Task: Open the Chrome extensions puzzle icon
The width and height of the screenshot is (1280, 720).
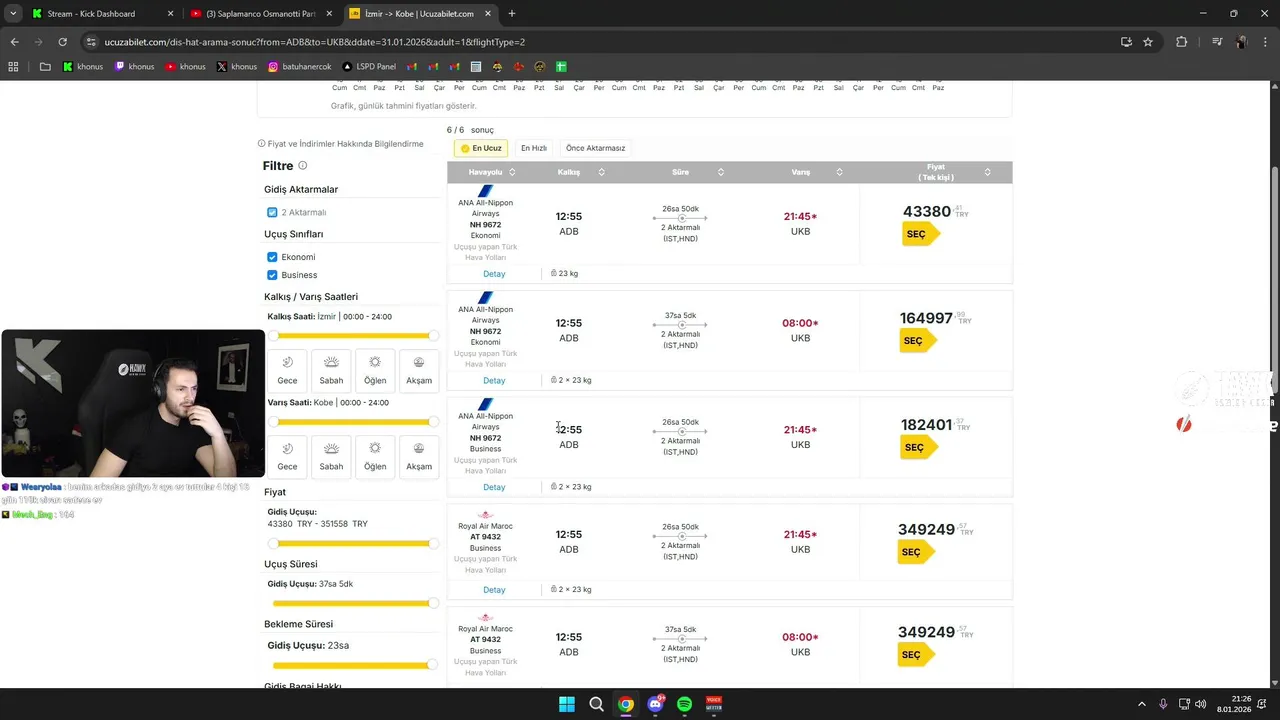Action: pos(1182,42)
